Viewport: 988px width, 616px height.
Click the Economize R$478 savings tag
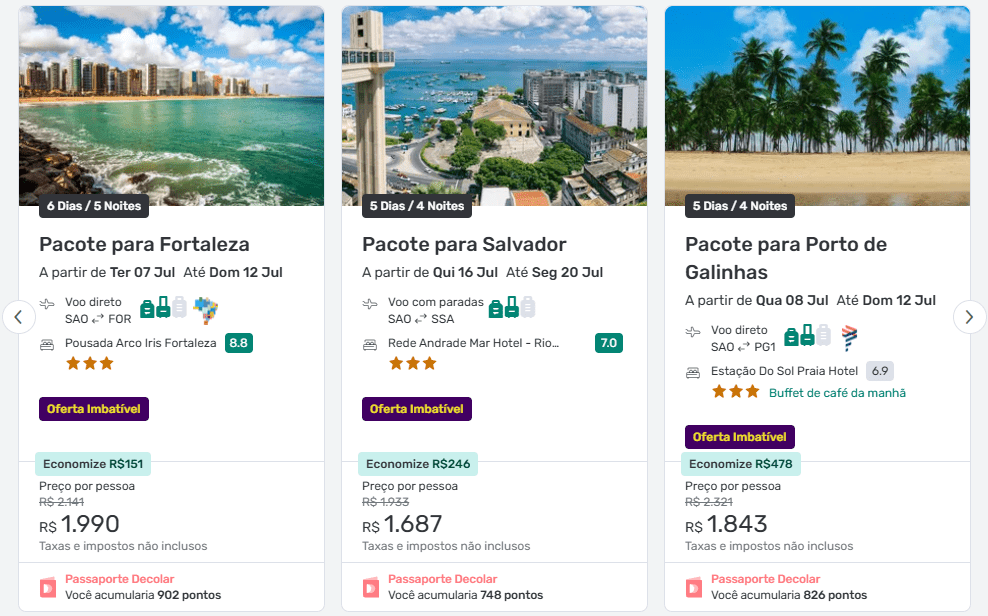click(x=741, y=464)
